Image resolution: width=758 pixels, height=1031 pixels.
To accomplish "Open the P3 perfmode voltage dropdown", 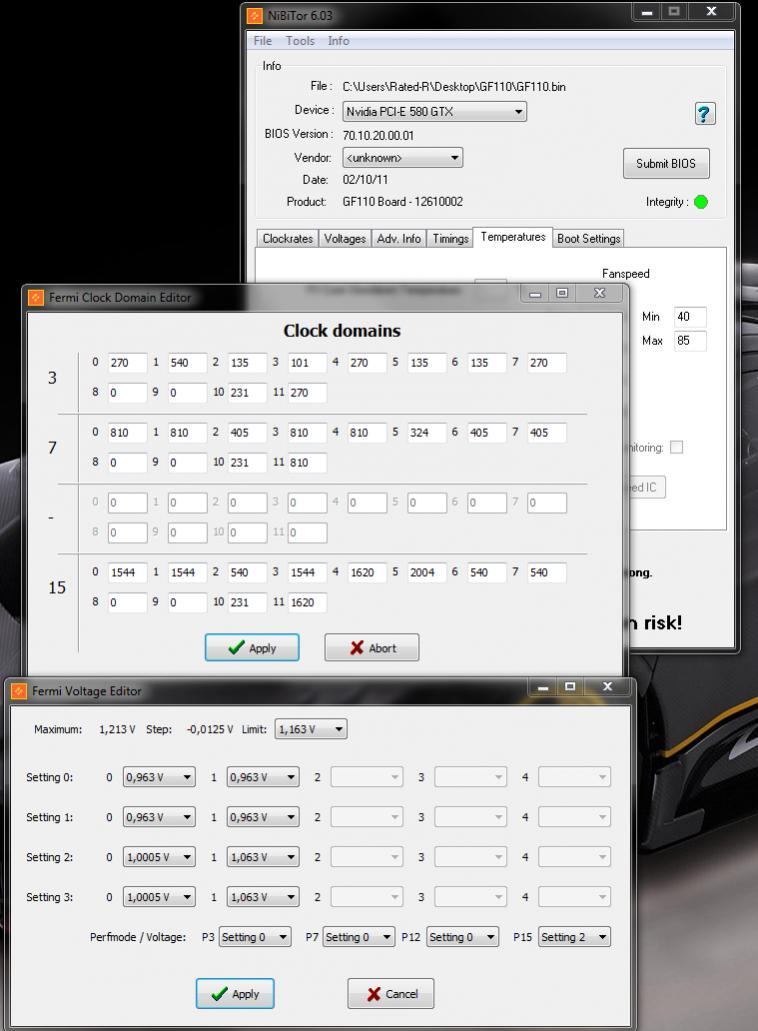I will click(x=255, y=937).
